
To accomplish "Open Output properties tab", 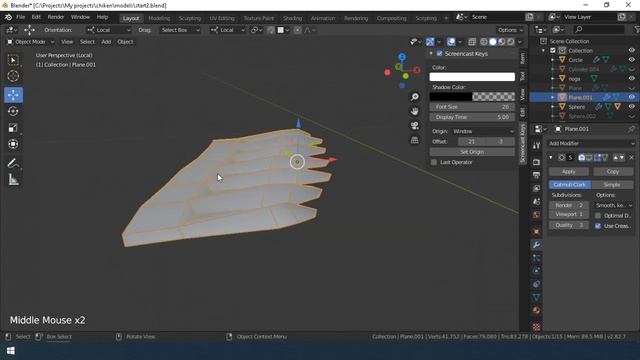I will pyautogui.click(x=536, y=175).
